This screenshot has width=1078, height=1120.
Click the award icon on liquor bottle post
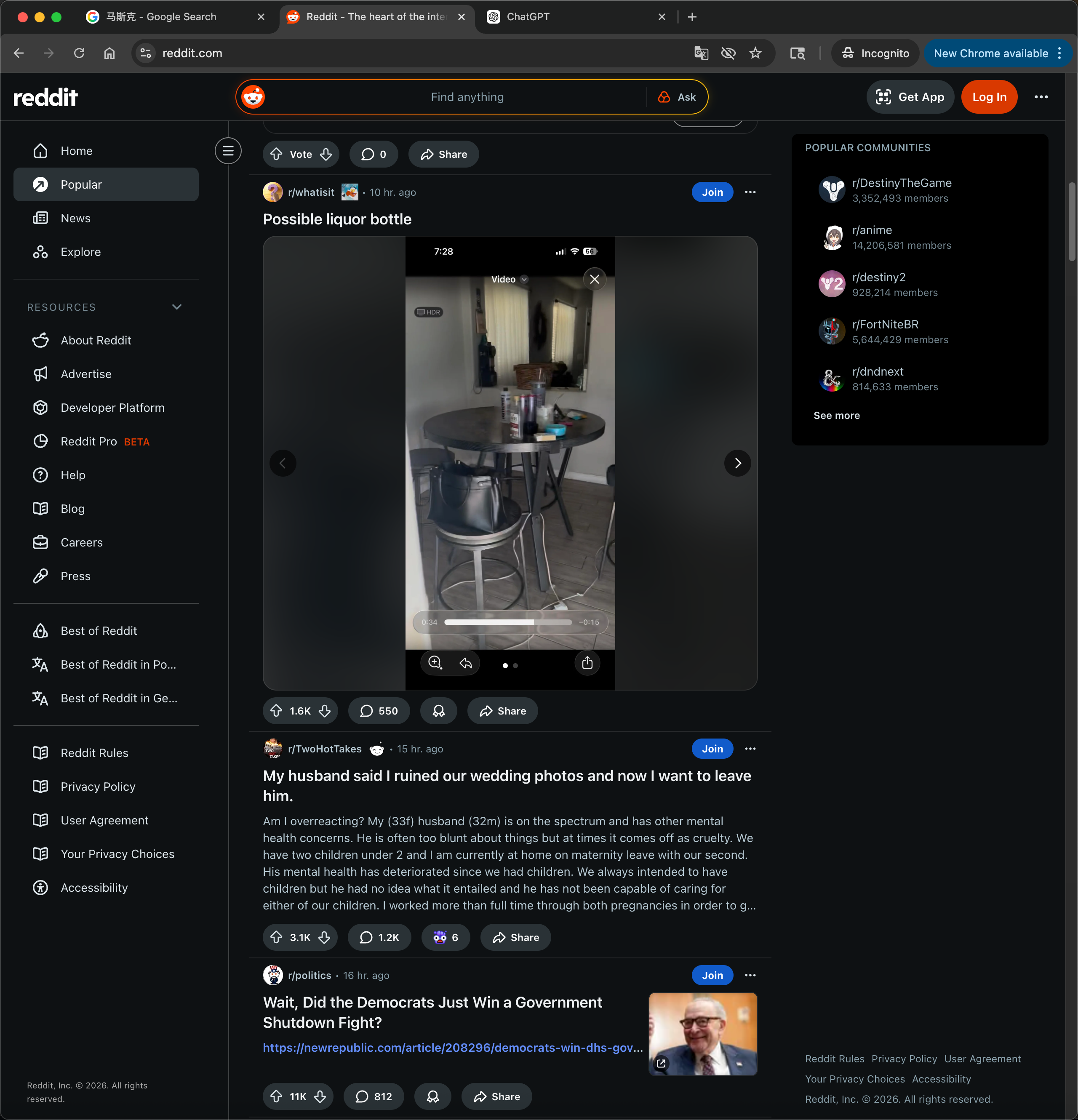[x=438, y=711]
